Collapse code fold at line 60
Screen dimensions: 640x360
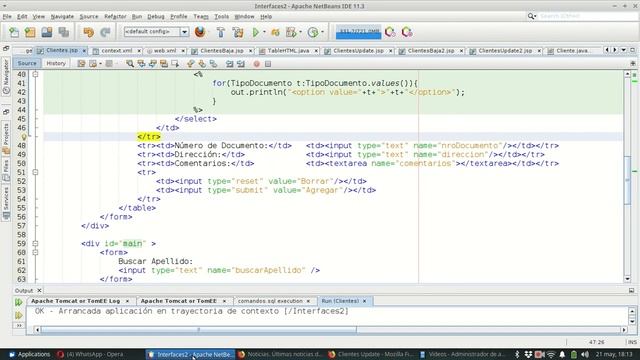point(35,253)
